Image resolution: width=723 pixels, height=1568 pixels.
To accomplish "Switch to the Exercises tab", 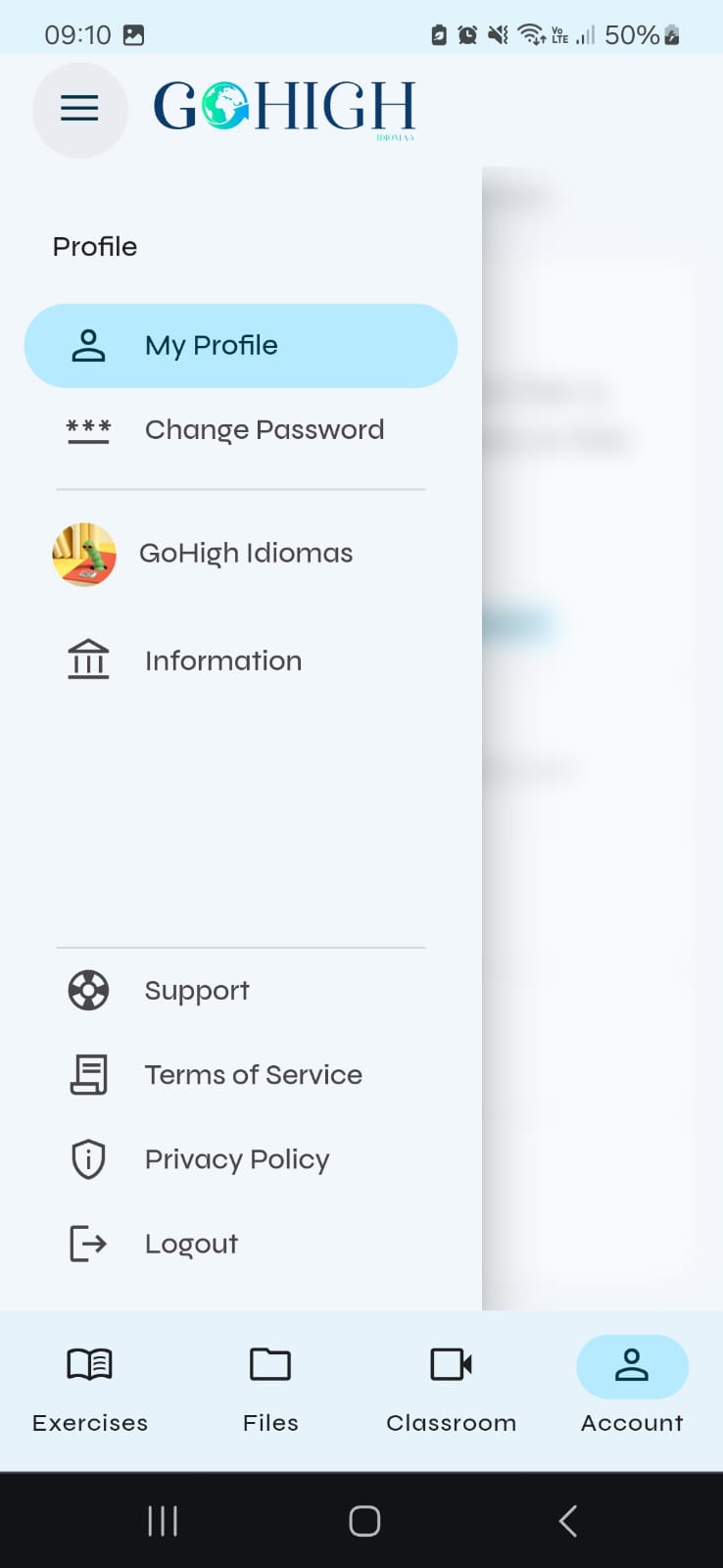I will click(90, 1387).
